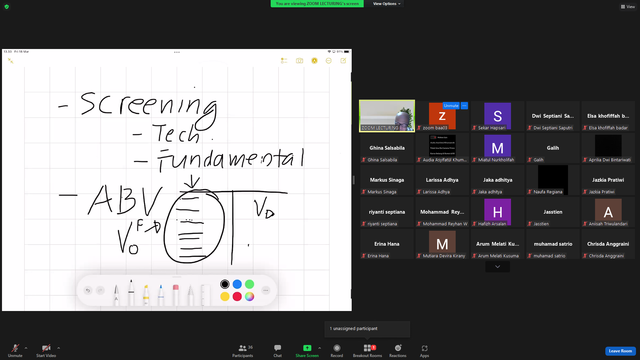
Task: Click the Start Video camera icon
Action: pos(46,348)
